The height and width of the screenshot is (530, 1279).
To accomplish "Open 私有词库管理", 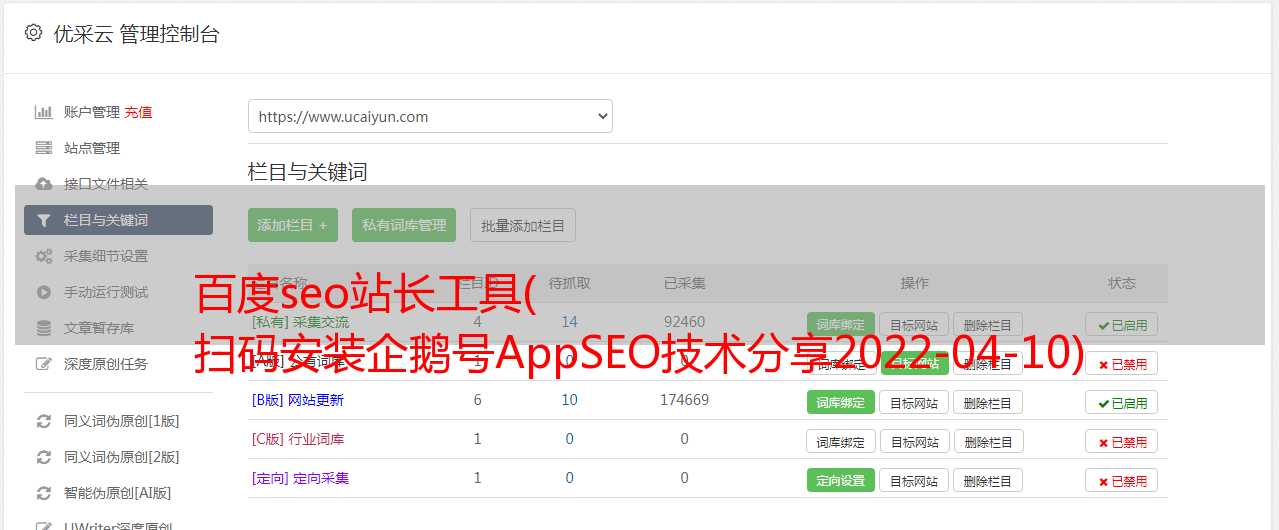I will (x=404, y=225).
